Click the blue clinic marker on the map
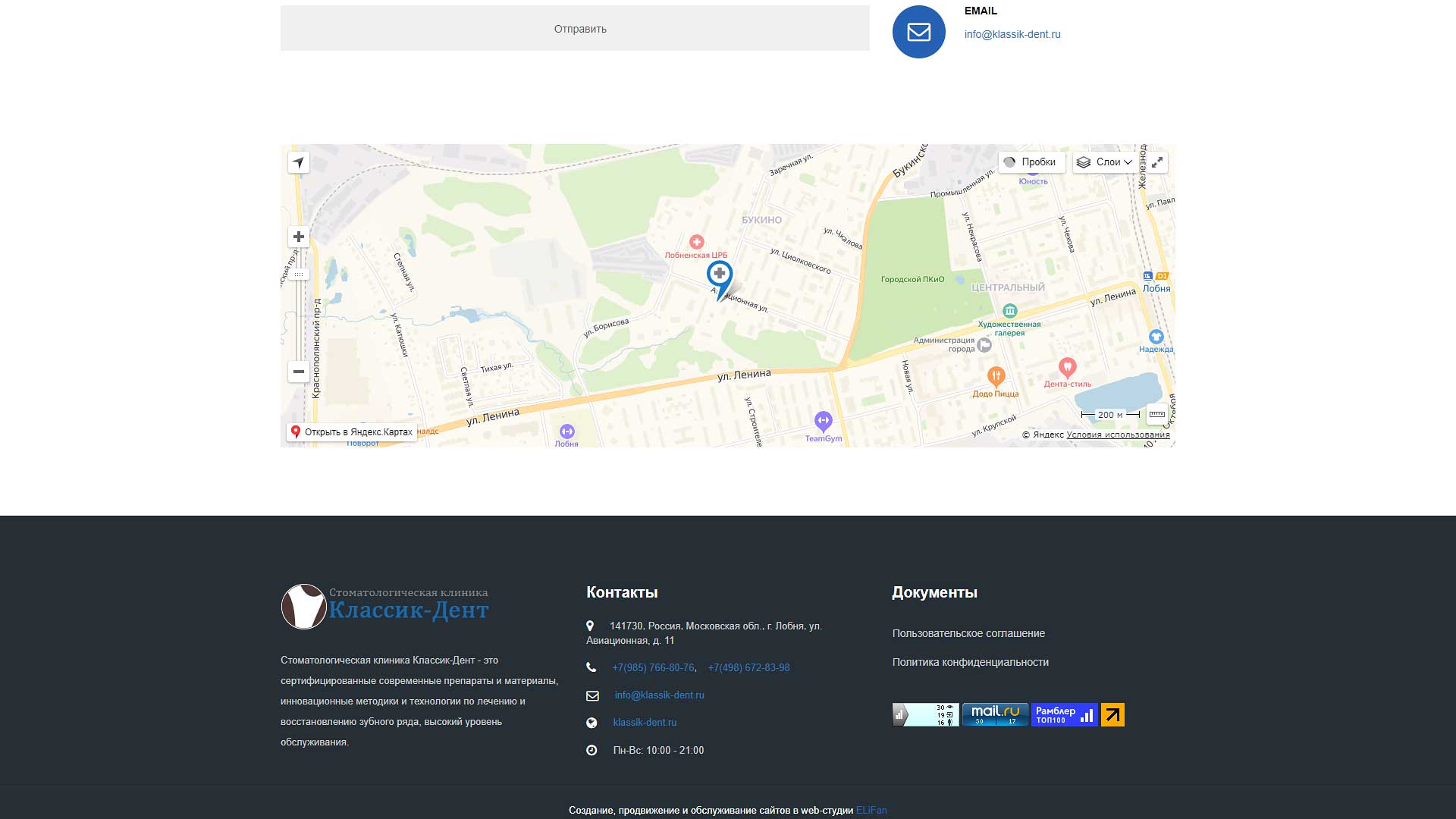This screenshot has height=819, width=1456. click(x=720, y=275)
